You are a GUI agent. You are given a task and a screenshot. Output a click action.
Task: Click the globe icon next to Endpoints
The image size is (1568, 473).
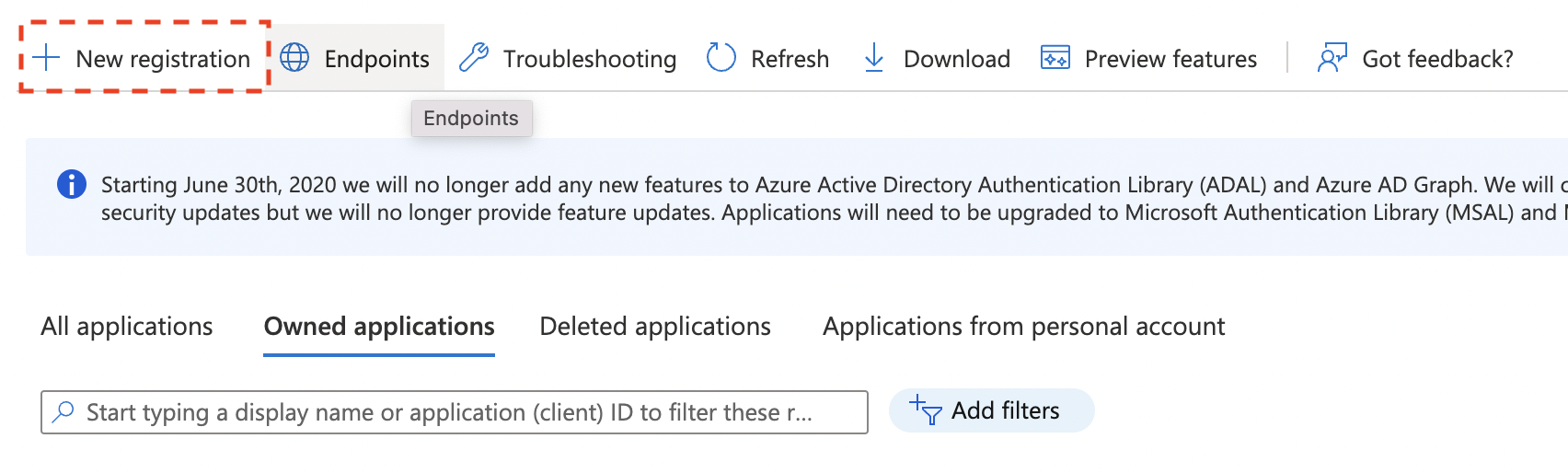tap(294, 58)
